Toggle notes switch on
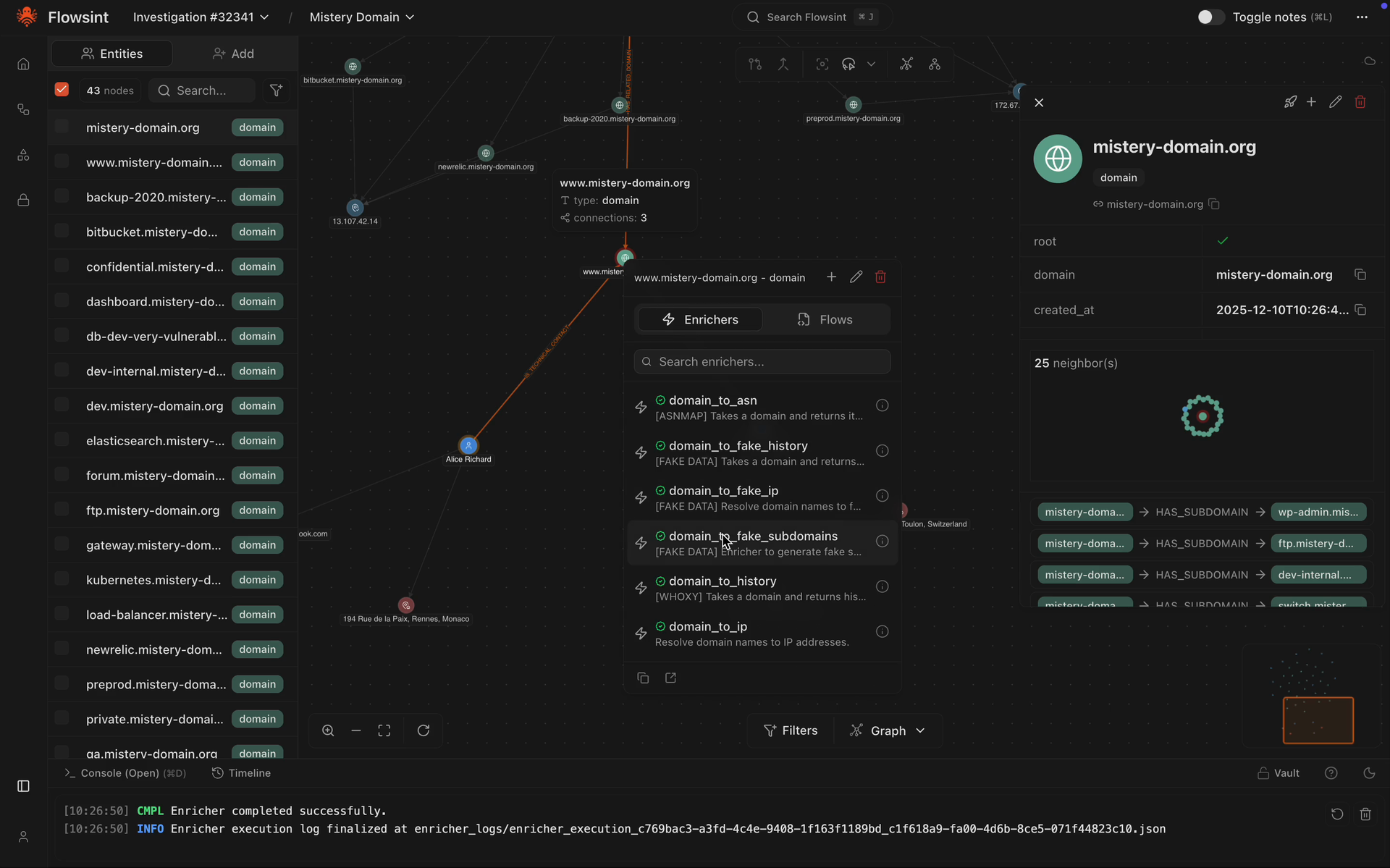 click(x=1210, y=17)
